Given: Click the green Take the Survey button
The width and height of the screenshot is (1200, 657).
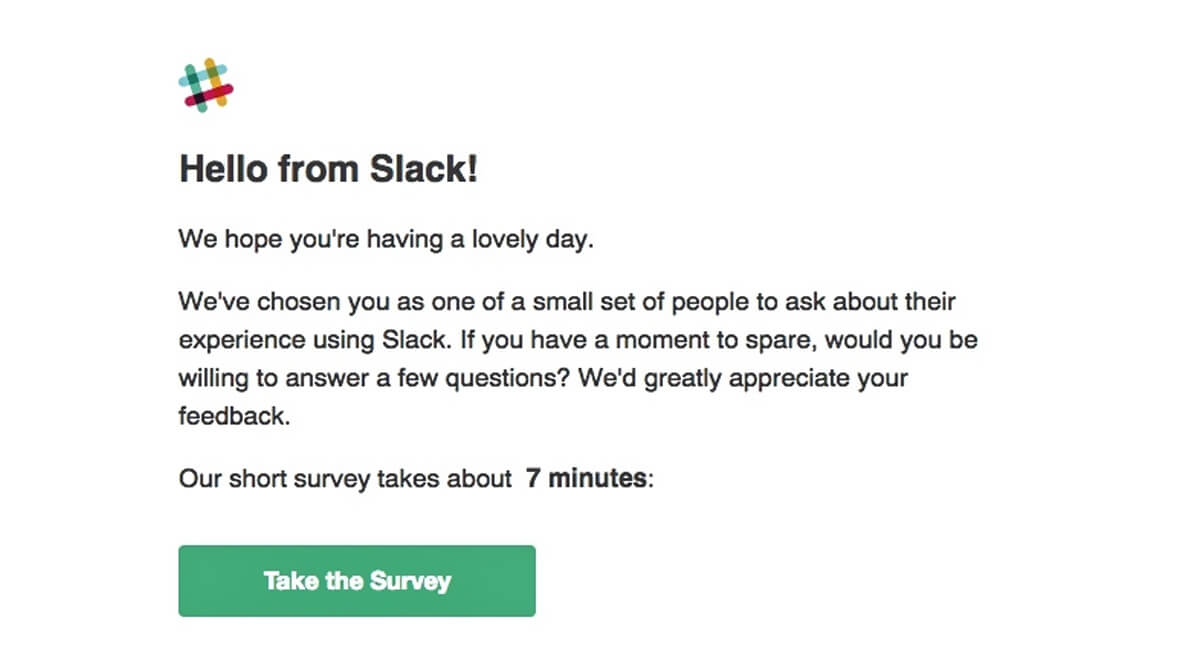Looking at the screenshot, I should point(357,581).
